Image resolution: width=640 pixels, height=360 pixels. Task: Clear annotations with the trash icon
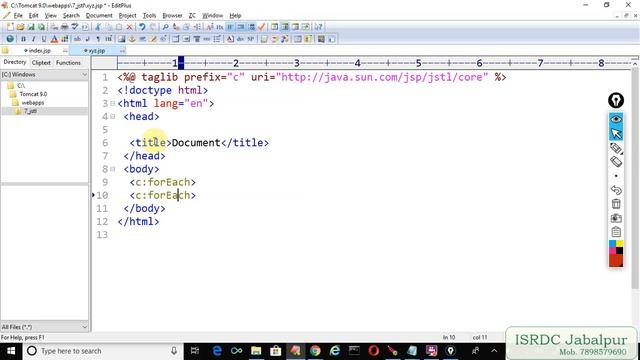(x=616, y=204)
